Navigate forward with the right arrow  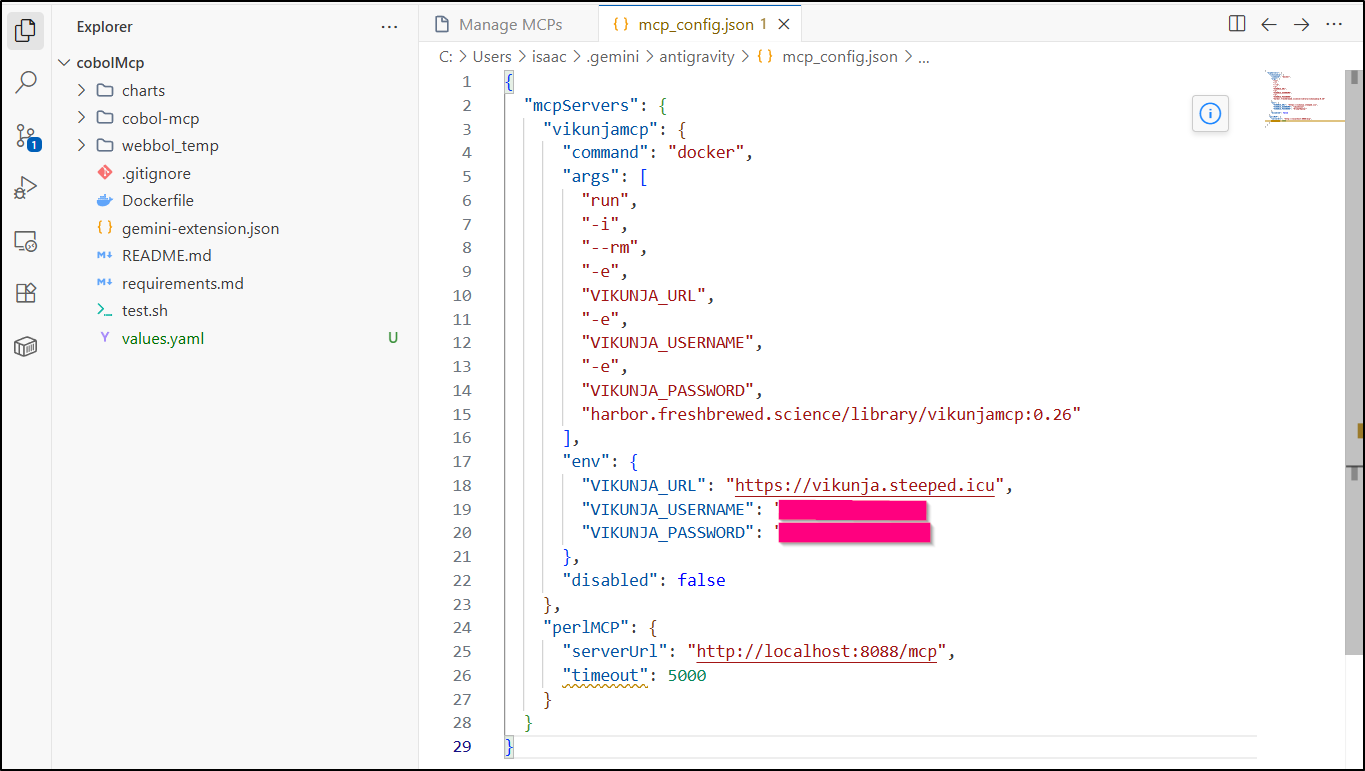point(1301,24)
